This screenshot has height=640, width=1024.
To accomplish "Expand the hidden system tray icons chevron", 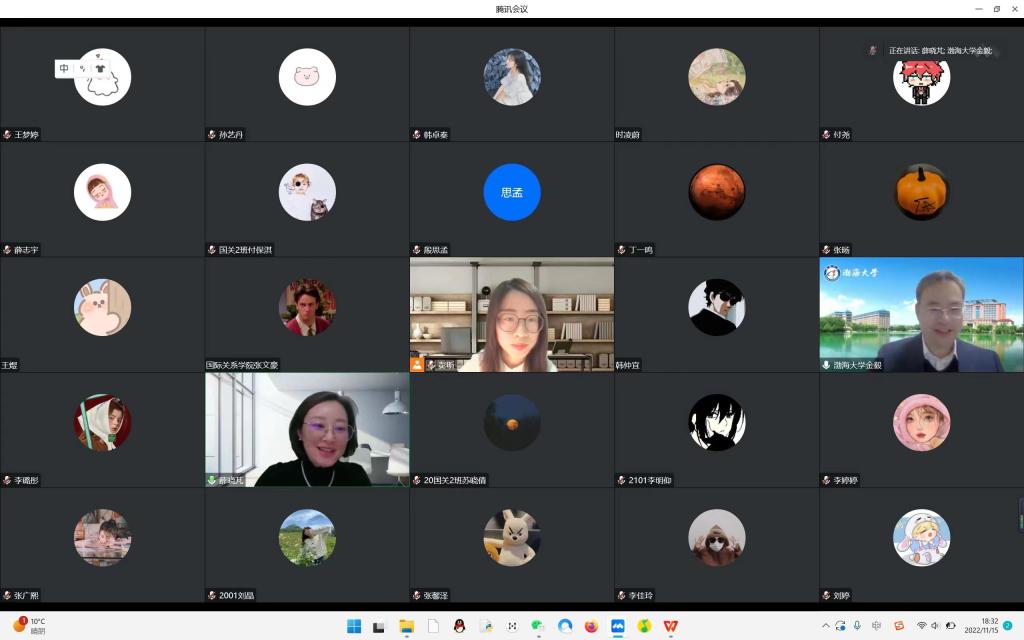I will coord(826,626).
